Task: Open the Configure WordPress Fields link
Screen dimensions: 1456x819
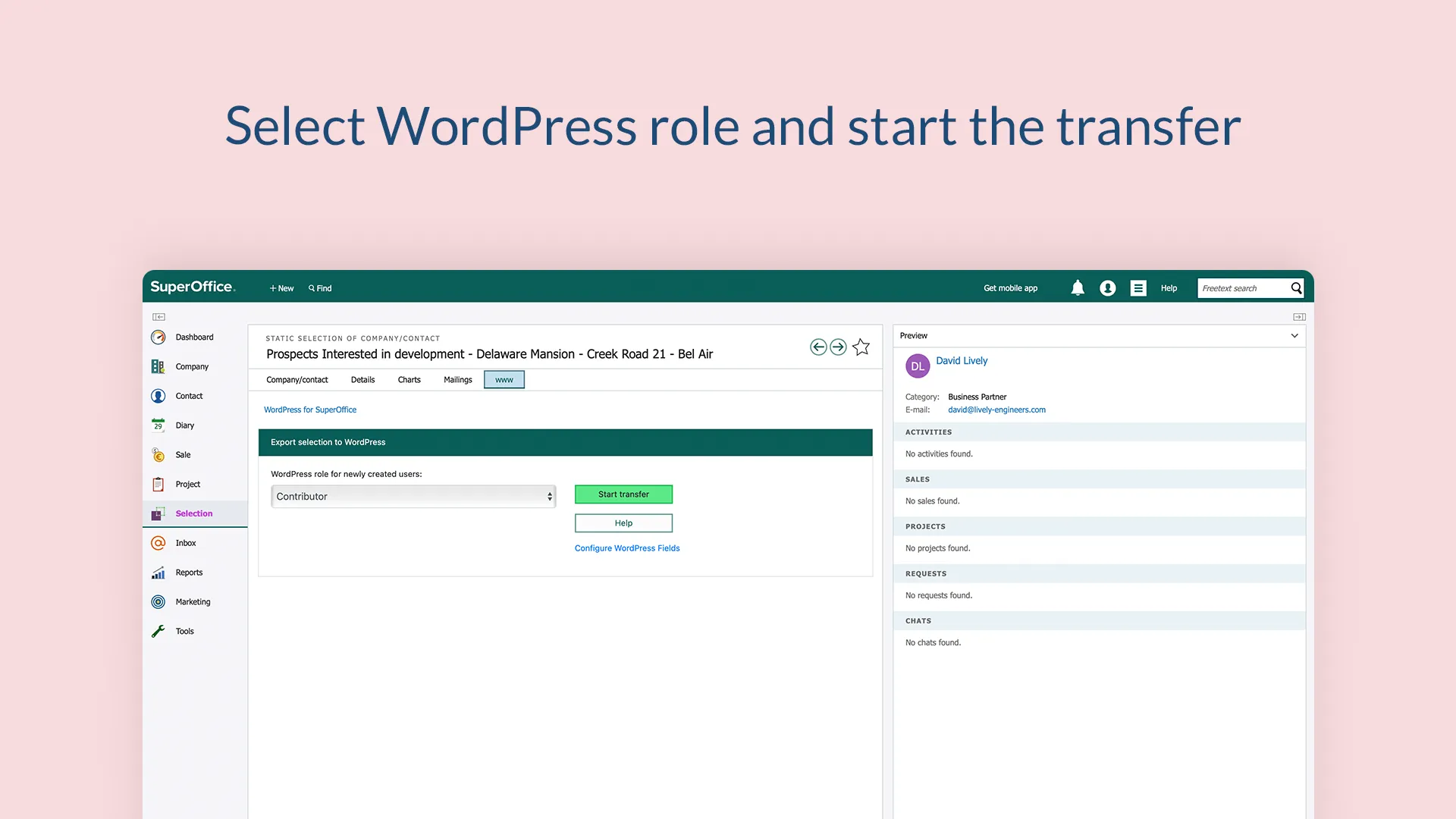Action: pyautogui.click(x=627, y=548)
